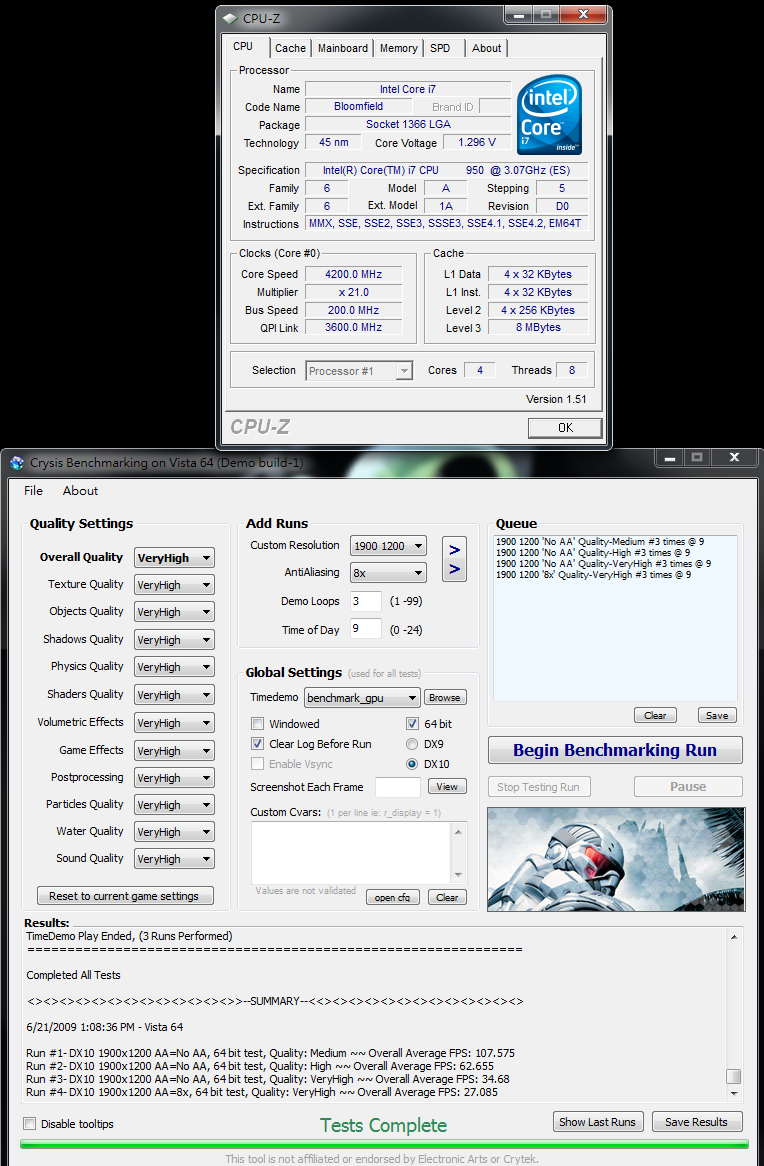Viewport: 764px width, 1166px height.
Task: Click the Demo Loops input field
Action: (365, 601)
